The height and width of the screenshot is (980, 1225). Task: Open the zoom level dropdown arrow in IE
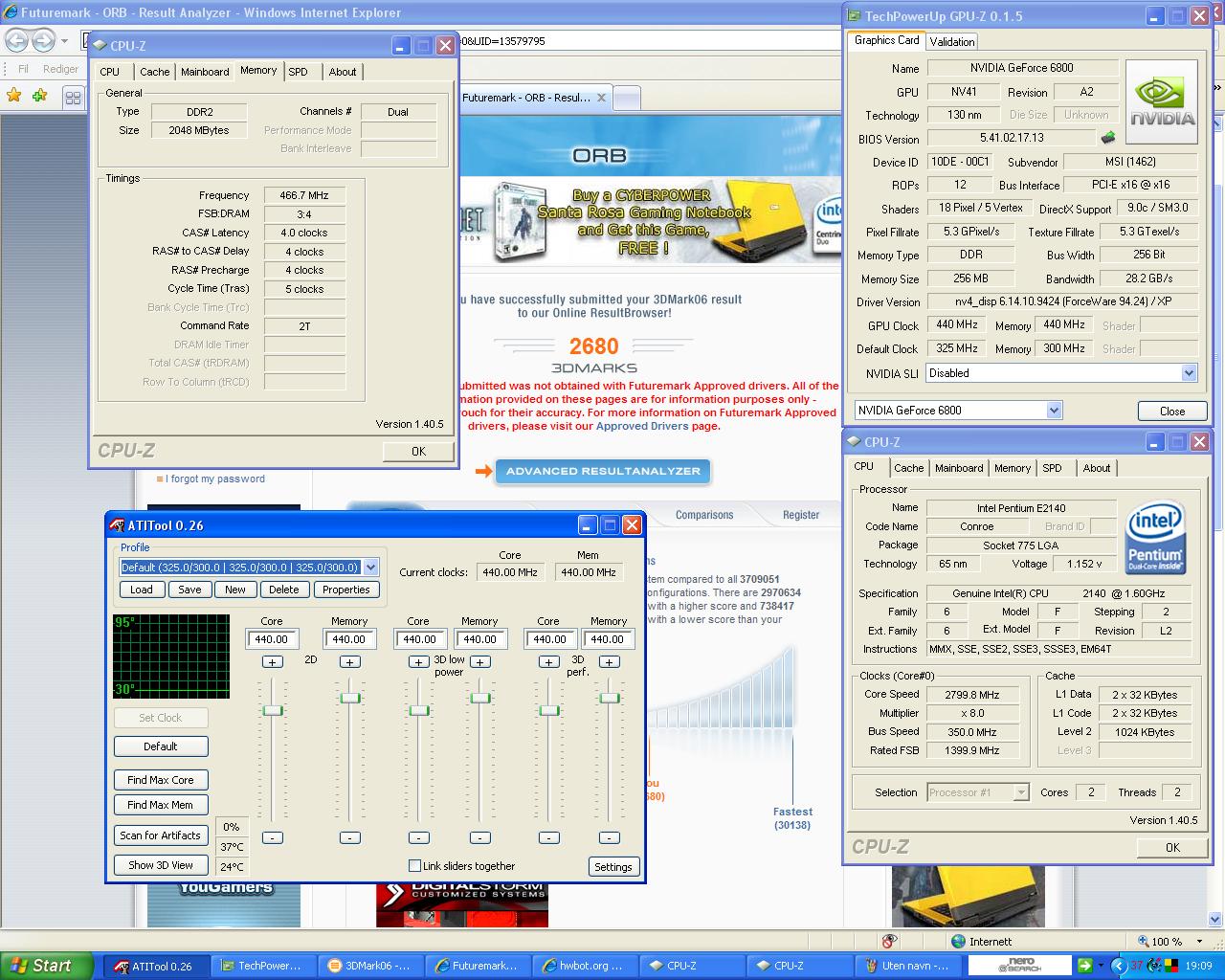[x=1198, y=942]
